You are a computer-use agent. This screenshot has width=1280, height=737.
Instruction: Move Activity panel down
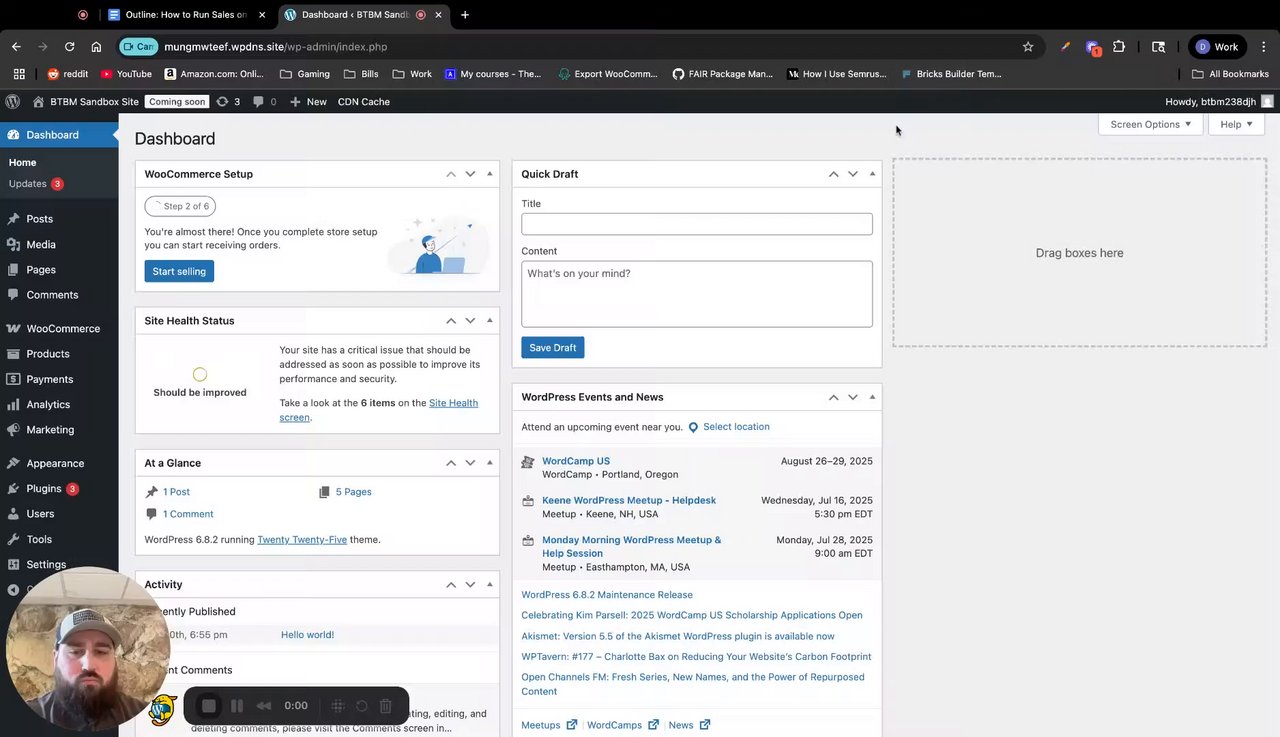point(470,585)
